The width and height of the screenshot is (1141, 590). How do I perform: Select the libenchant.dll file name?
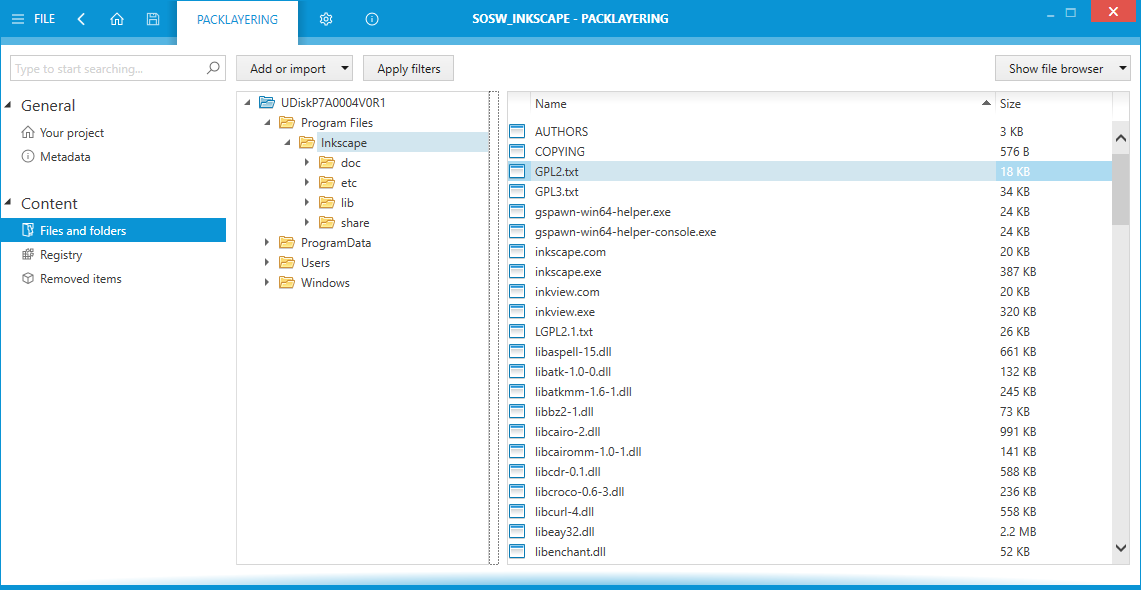[x=570, y=551]
